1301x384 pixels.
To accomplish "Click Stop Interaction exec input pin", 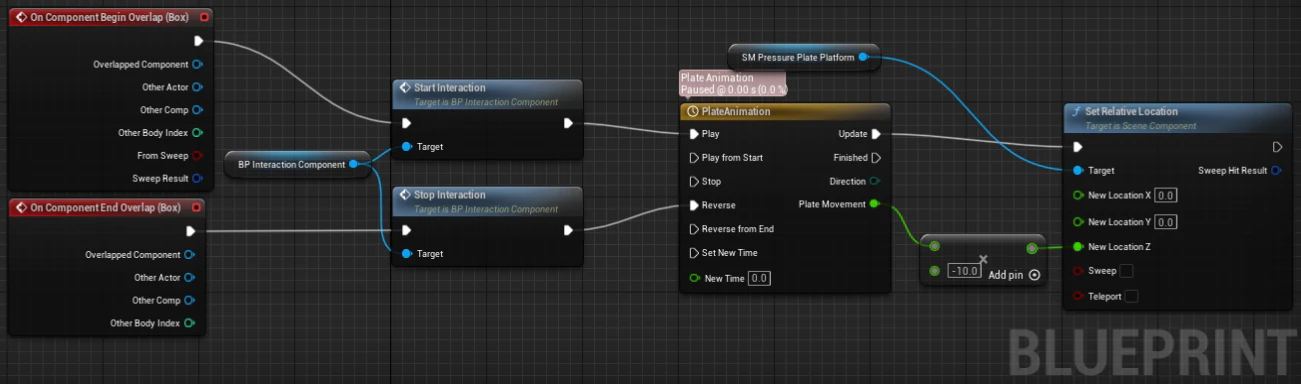I will pos(406,230).
